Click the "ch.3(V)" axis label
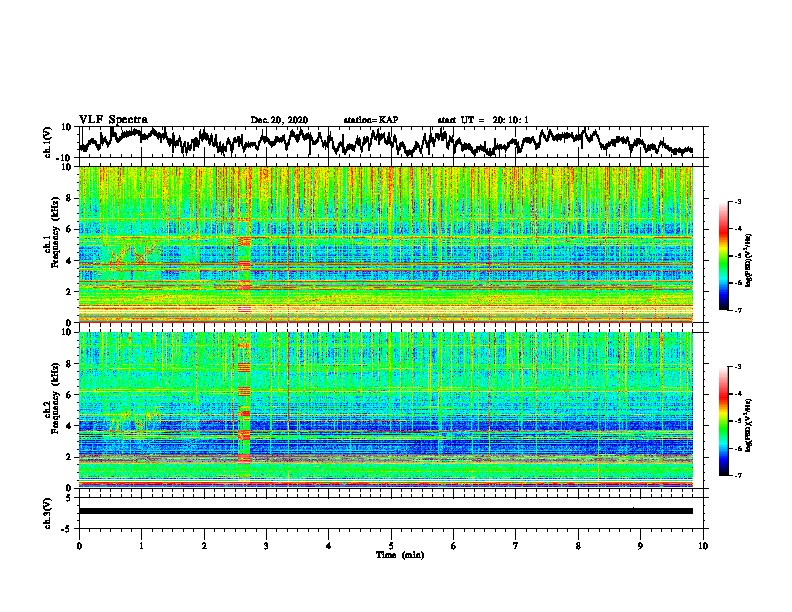This screenshot has width=792, height=612. pos(48,513)
